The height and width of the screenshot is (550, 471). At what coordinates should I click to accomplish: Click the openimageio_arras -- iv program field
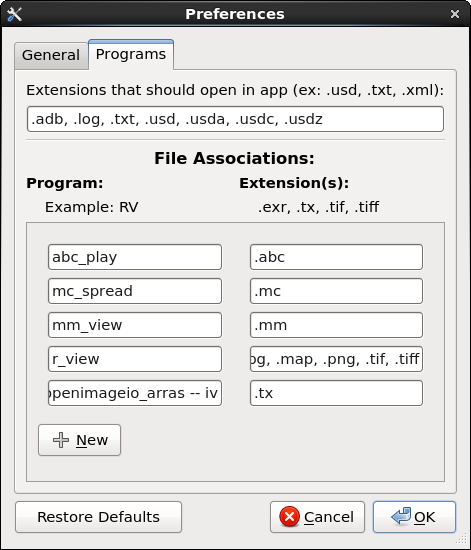(x=135, y=393)
